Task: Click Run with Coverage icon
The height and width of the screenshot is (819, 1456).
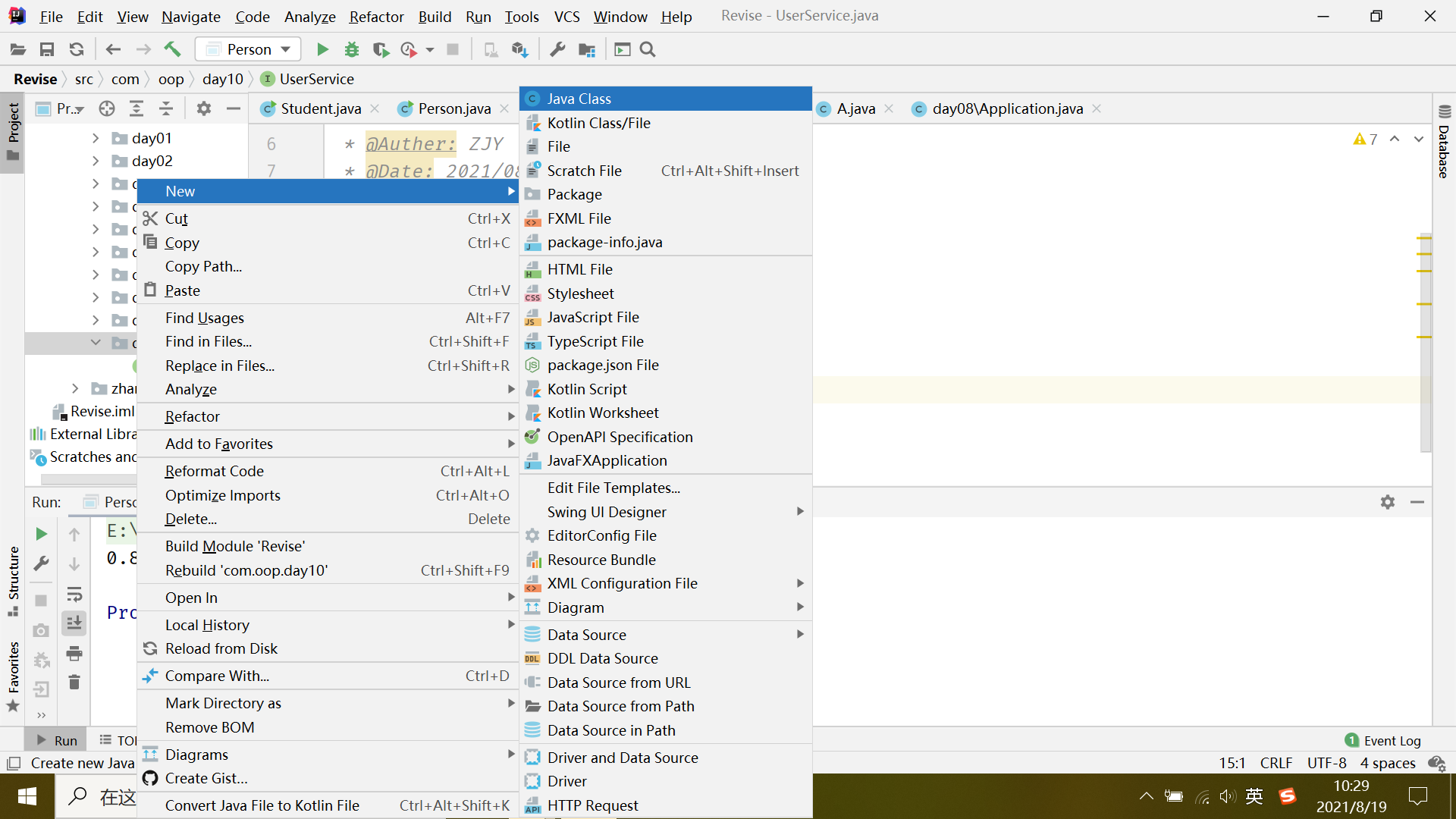Action: 381,49
